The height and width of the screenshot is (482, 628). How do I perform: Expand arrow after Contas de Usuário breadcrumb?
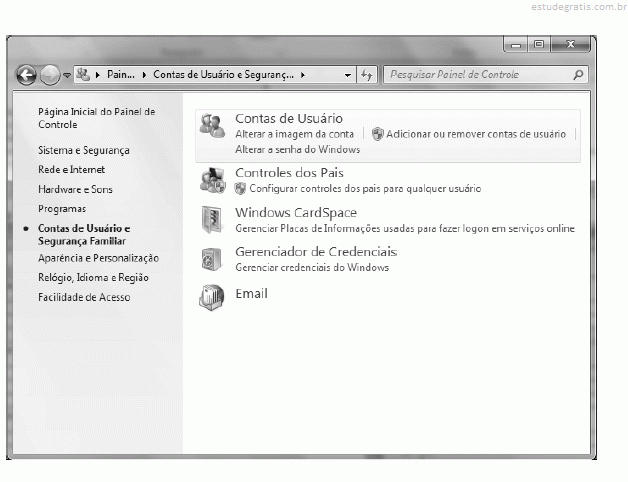(x=303, y=75)
